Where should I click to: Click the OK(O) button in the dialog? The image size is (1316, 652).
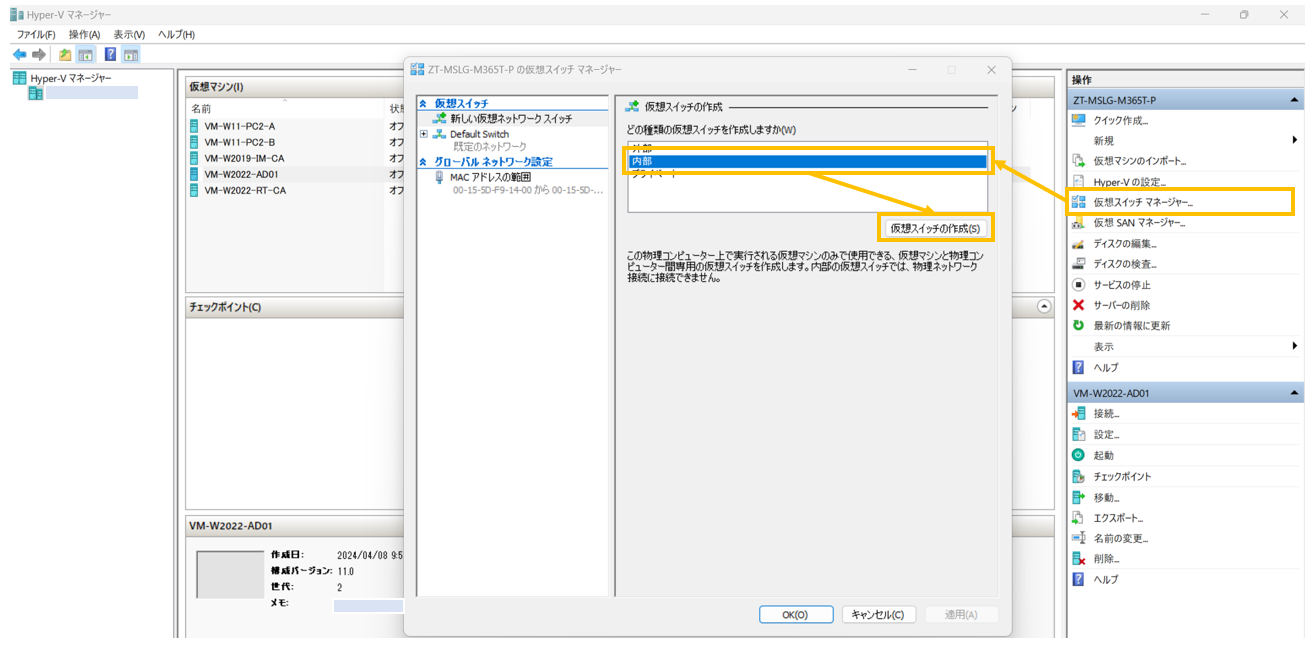(796, 615)
